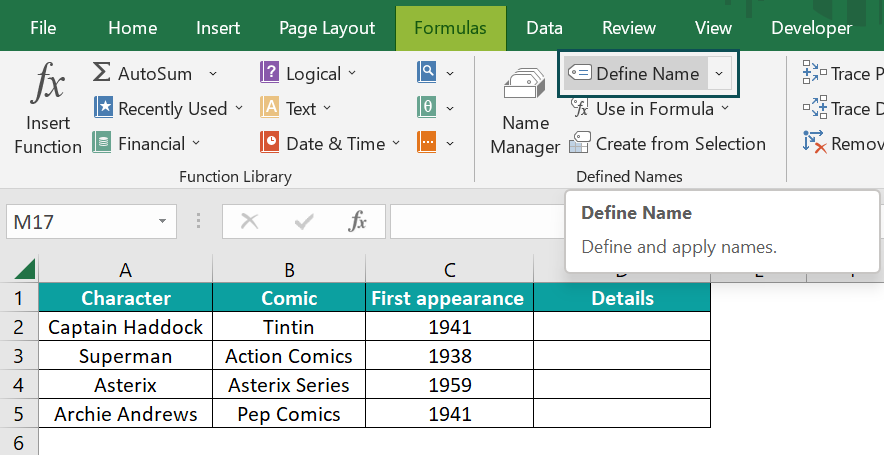Screen dimensions: 884x455
Task: Switch to the Home tab
Action: pyautogui.click(x=132, y=28)
